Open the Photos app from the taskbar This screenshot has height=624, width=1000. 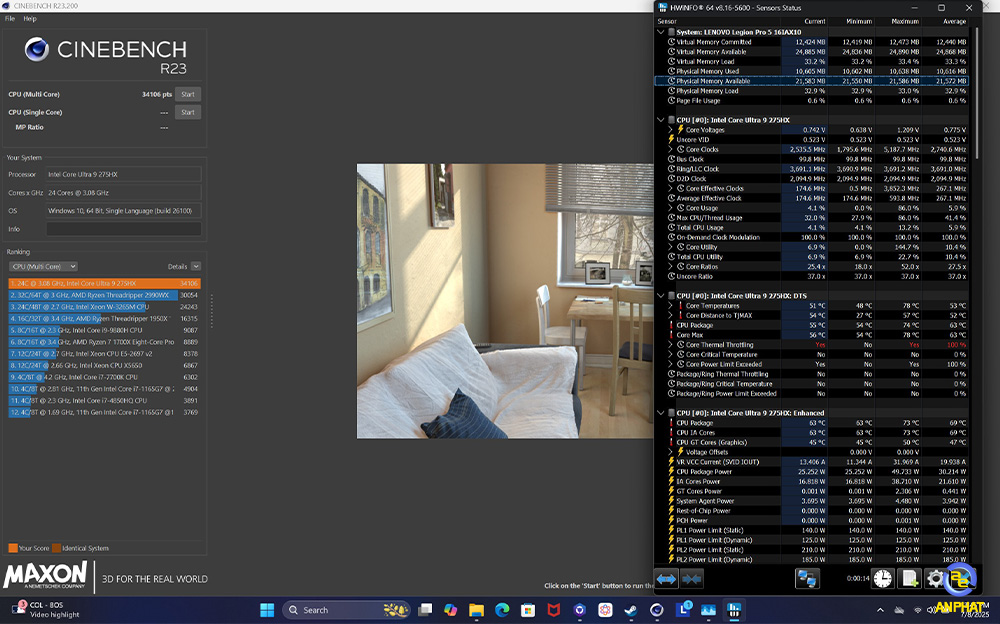tap(709, 610)
